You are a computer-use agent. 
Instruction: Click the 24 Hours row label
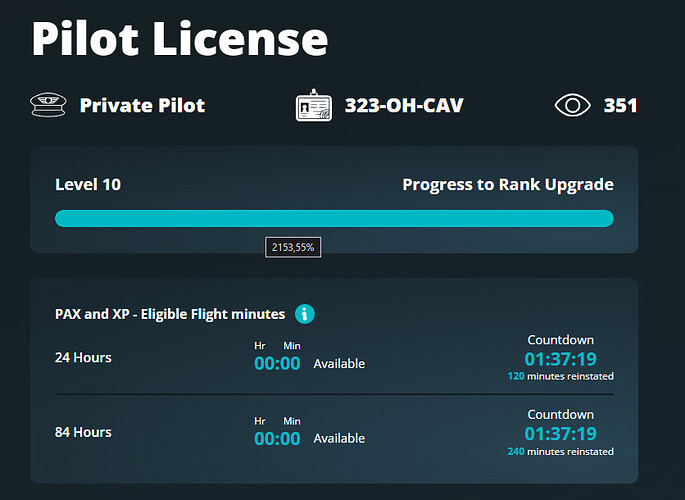(x=83, y=358)
